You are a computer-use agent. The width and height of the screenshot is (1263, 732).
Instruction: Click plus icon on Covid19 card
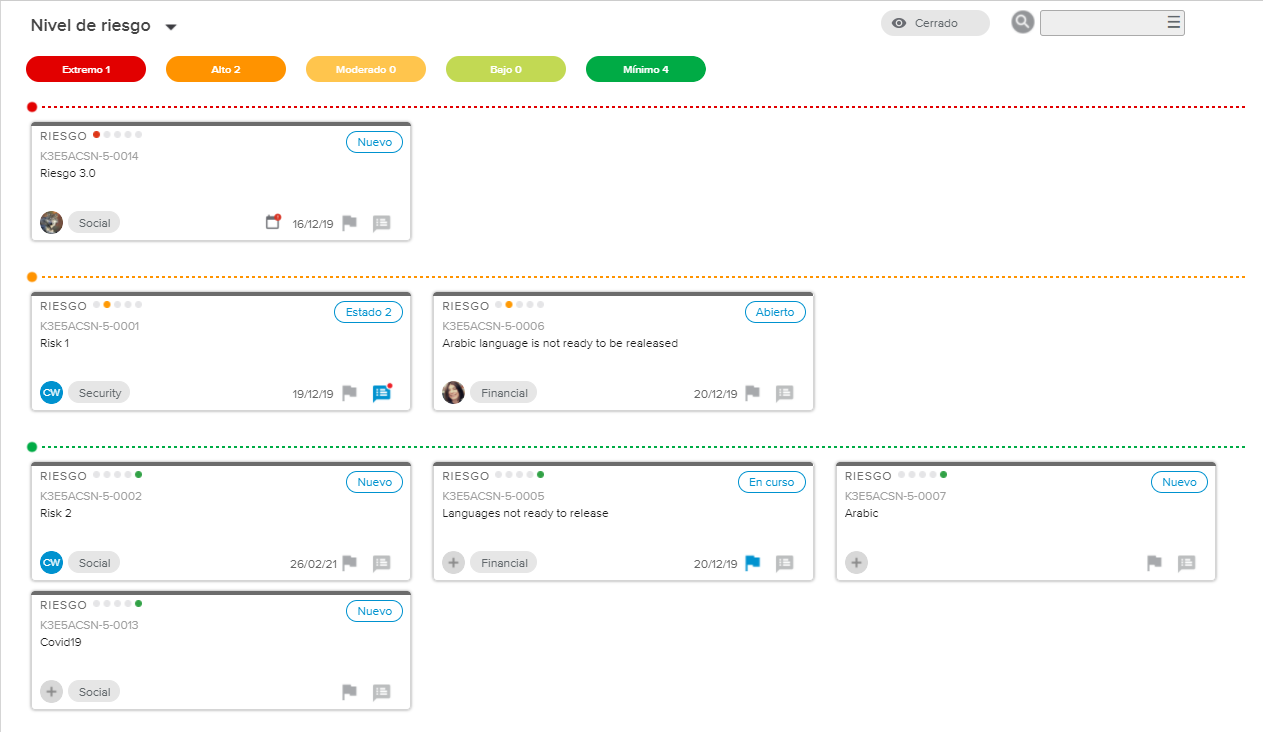(51, 692)
